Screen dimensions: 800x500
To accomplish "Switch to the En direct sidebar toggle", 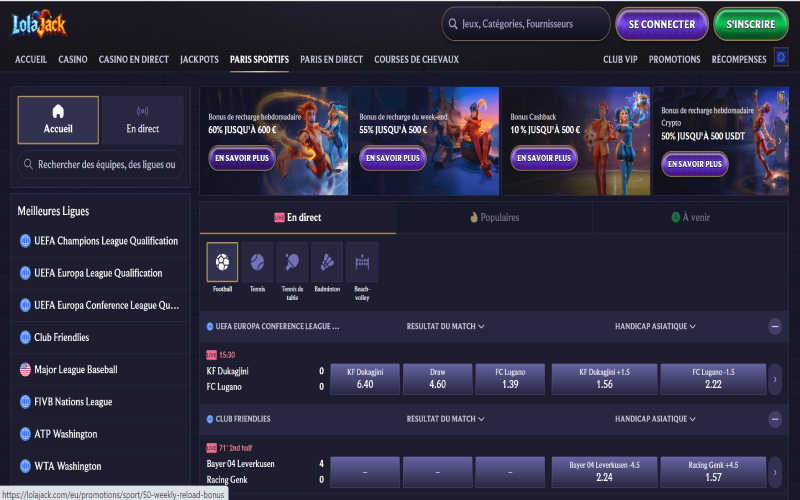I will coord(142,120).
